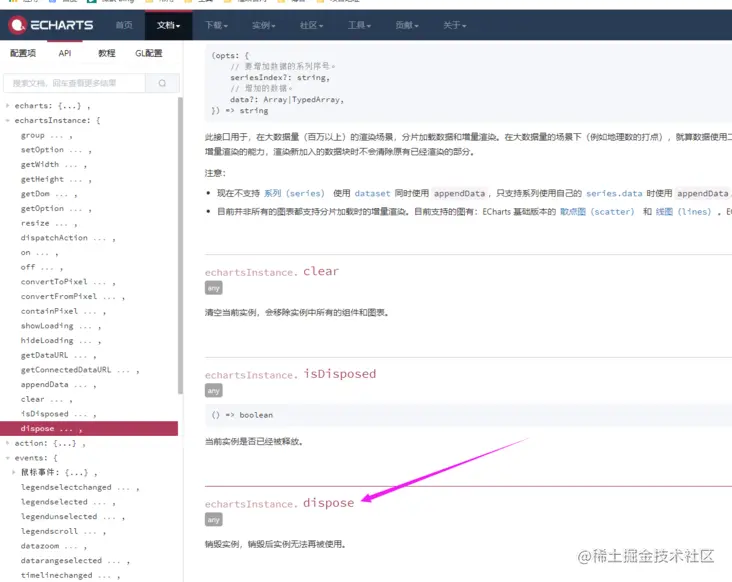
Task: Open the dataset link
Action: (x=372, y=193)
